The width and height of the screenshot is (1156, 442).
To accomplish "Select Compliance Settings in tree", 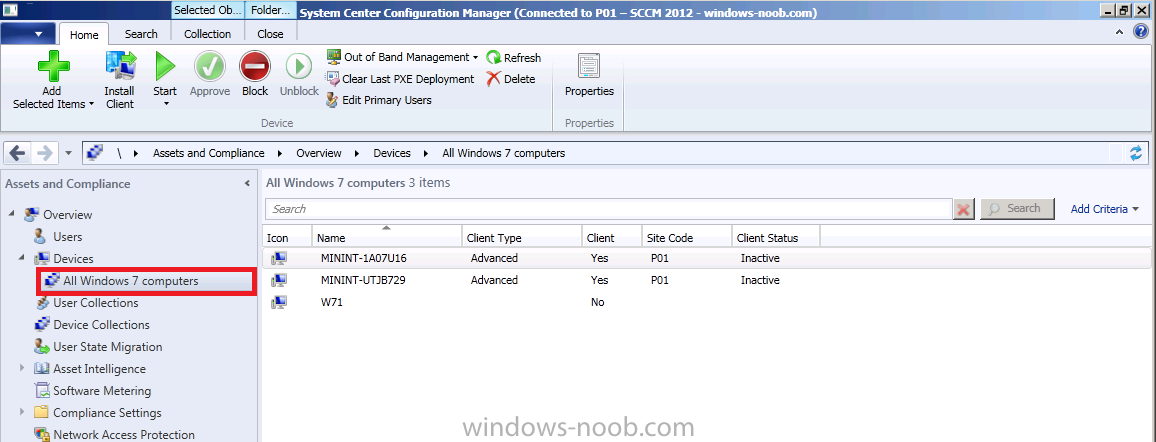I will (x=107, y=413).
